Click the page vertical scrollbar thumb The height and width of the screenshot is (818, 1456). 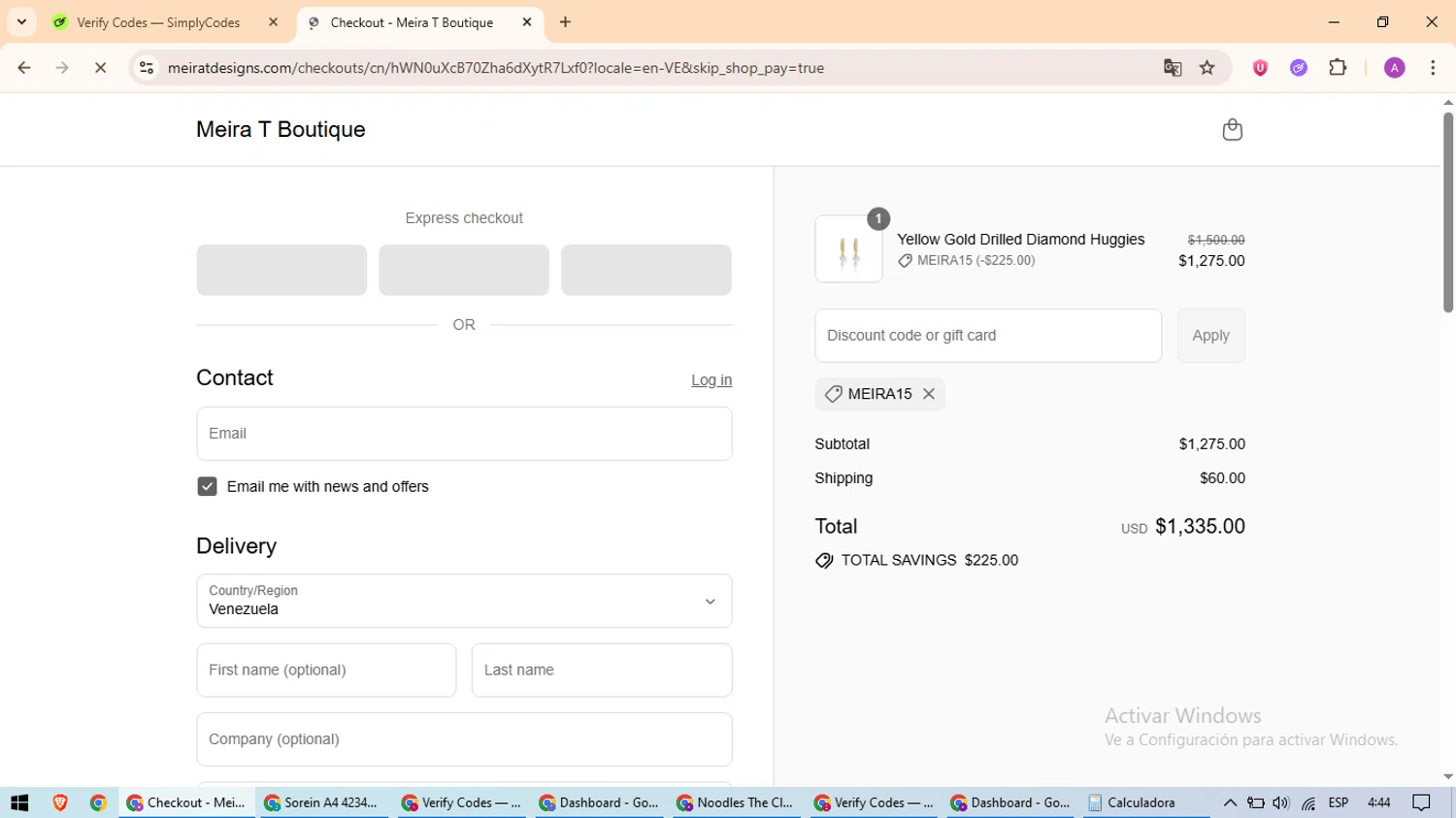[1448, 213]
